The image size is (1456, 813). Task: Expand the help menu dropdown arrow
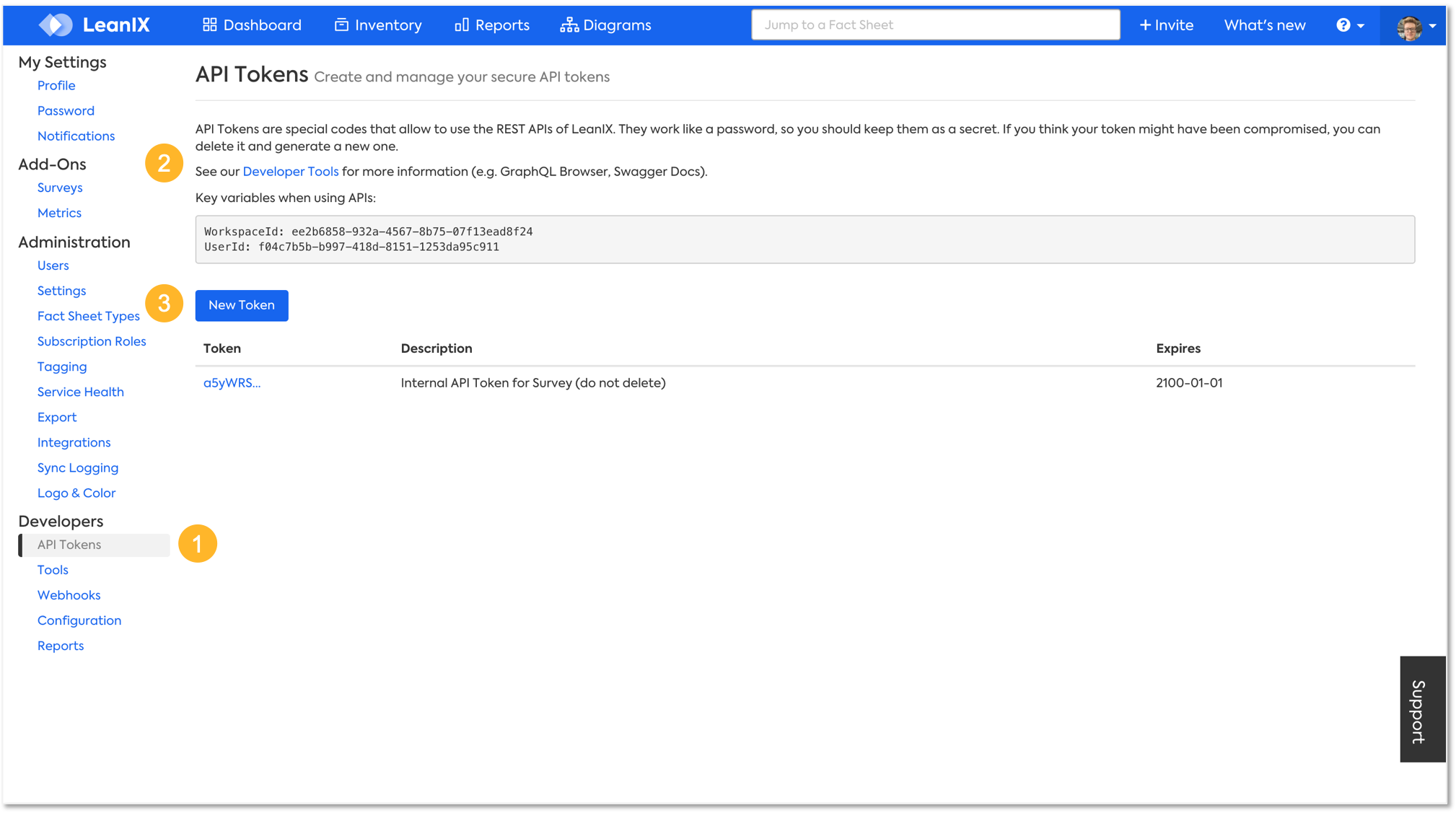tap(1361, 26)
